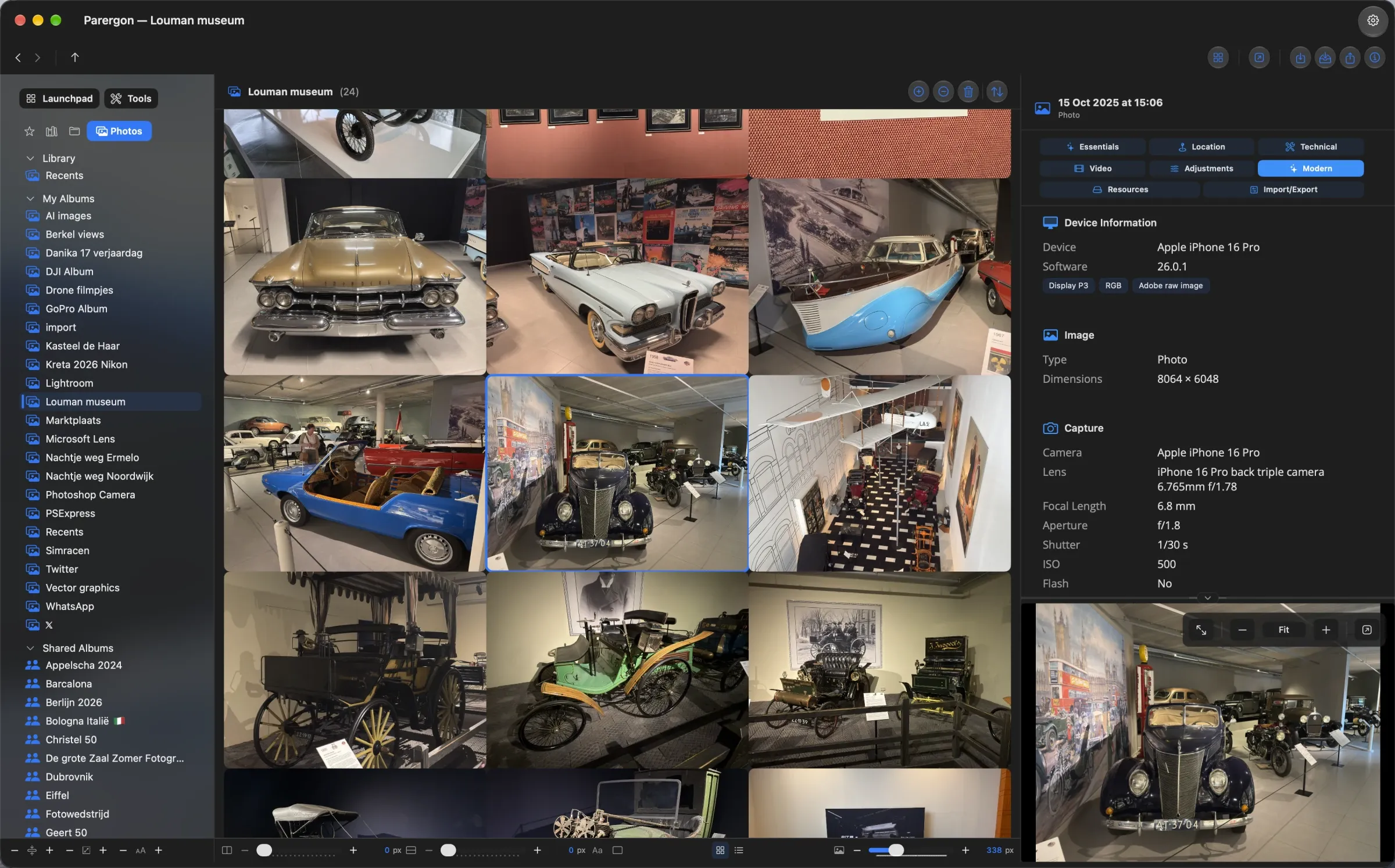Go back with the left chevron arrow
This screenshot has height=868, width=1395.
[18, 58]
